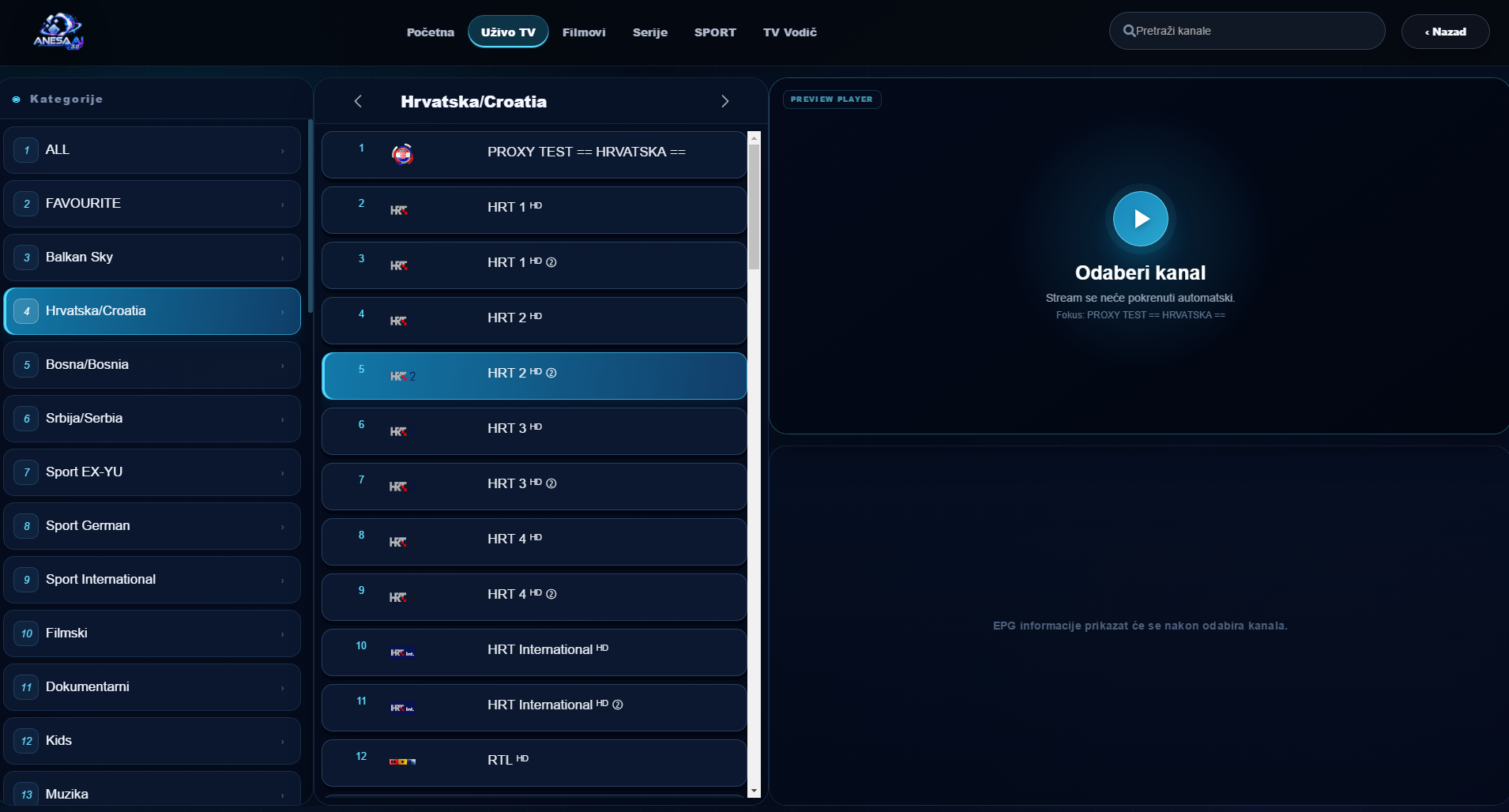Click the channel list scrollbar thumb
This screenshot has height=812, width=1509.
(754, 207)
